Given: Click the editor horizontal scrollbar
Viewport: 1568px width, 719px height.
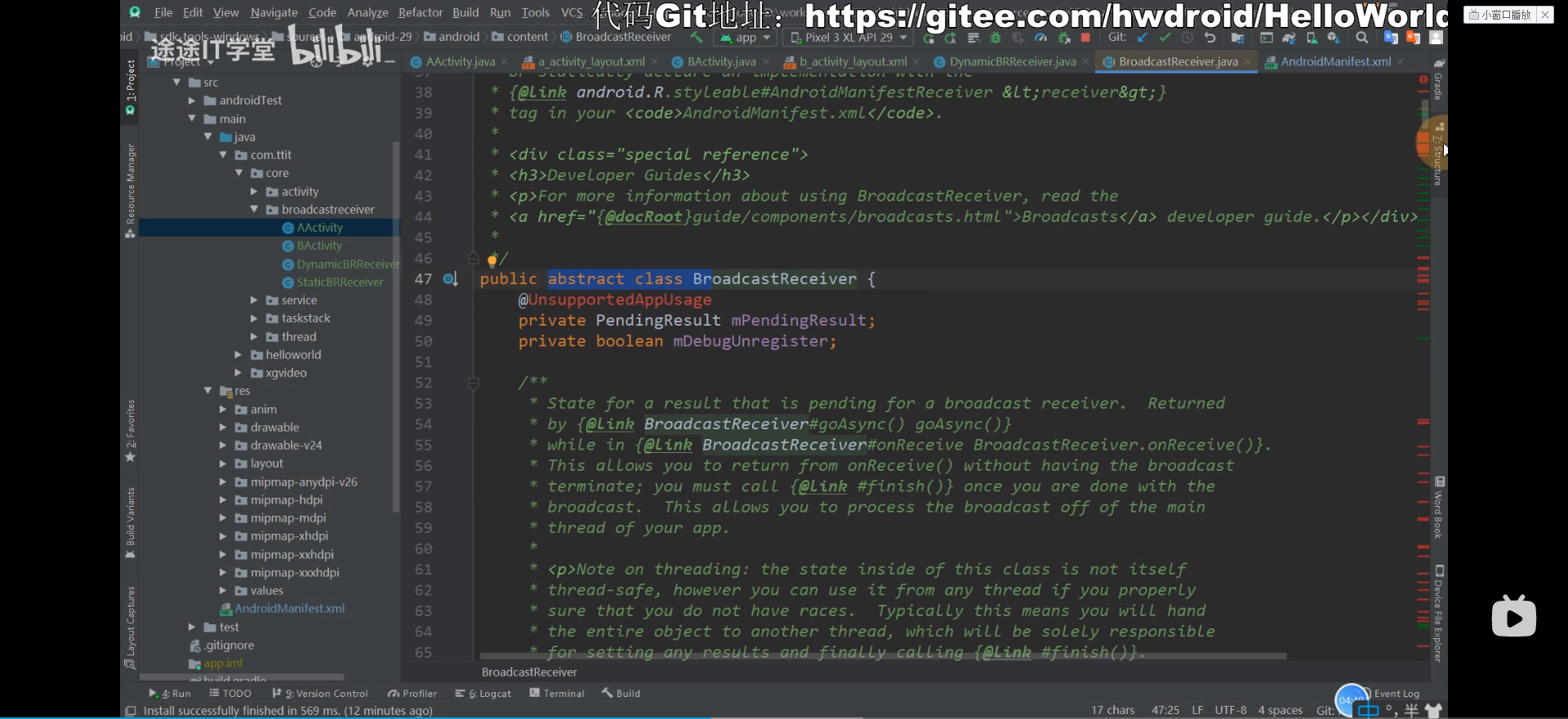Looking at the screenshot, I should click(x=883, y=655).
